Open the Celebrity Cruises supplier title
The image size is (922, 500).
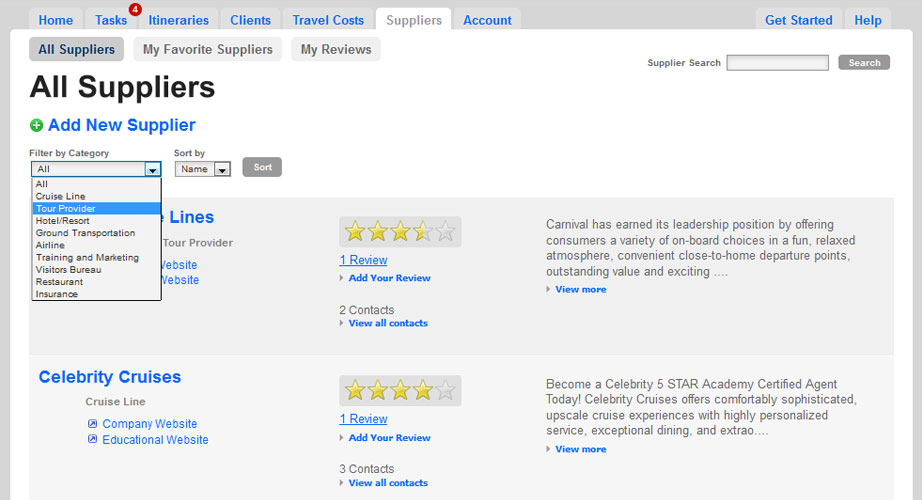[x=110, y=376]
